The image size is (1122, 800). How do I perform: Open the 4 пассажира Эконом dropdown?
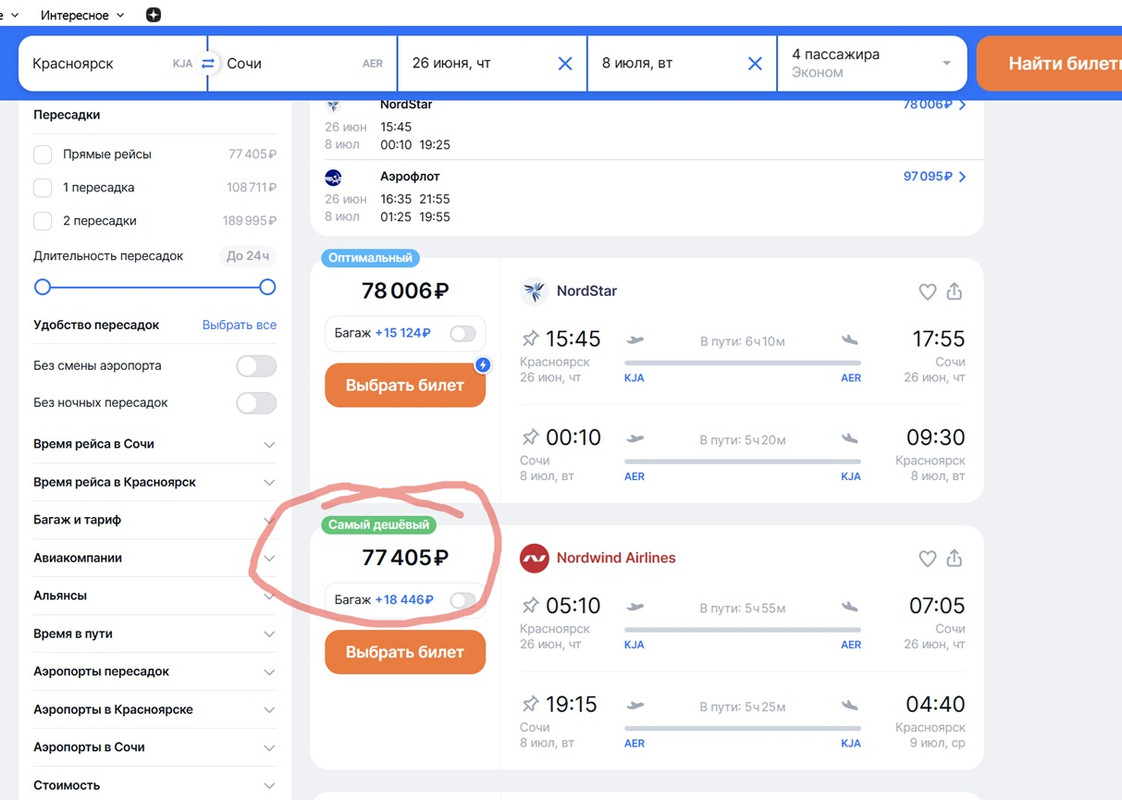pos(872,64)
